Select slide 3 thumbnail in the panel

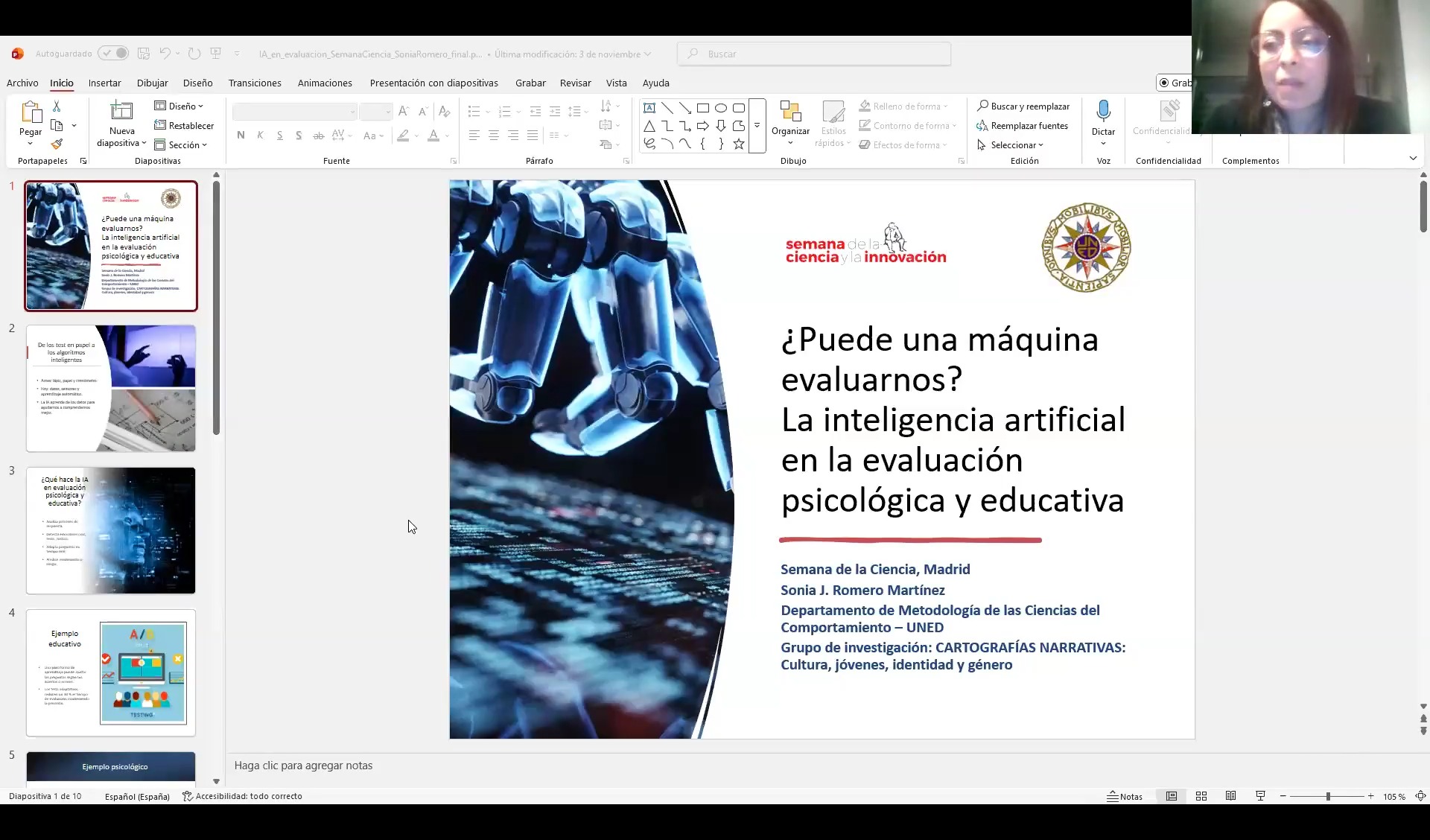point(110,530)
